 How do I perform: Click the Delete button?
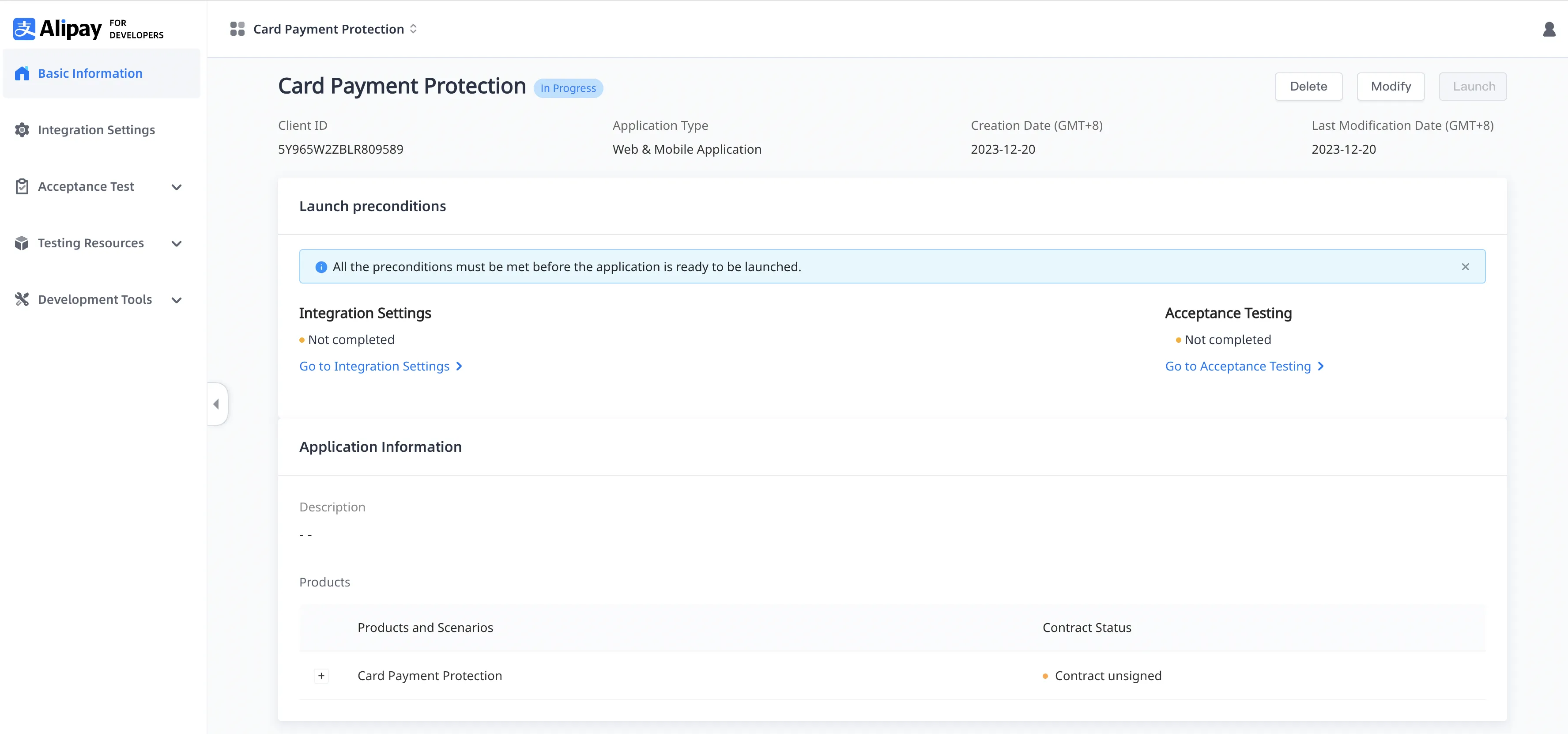pos(1308,87)
